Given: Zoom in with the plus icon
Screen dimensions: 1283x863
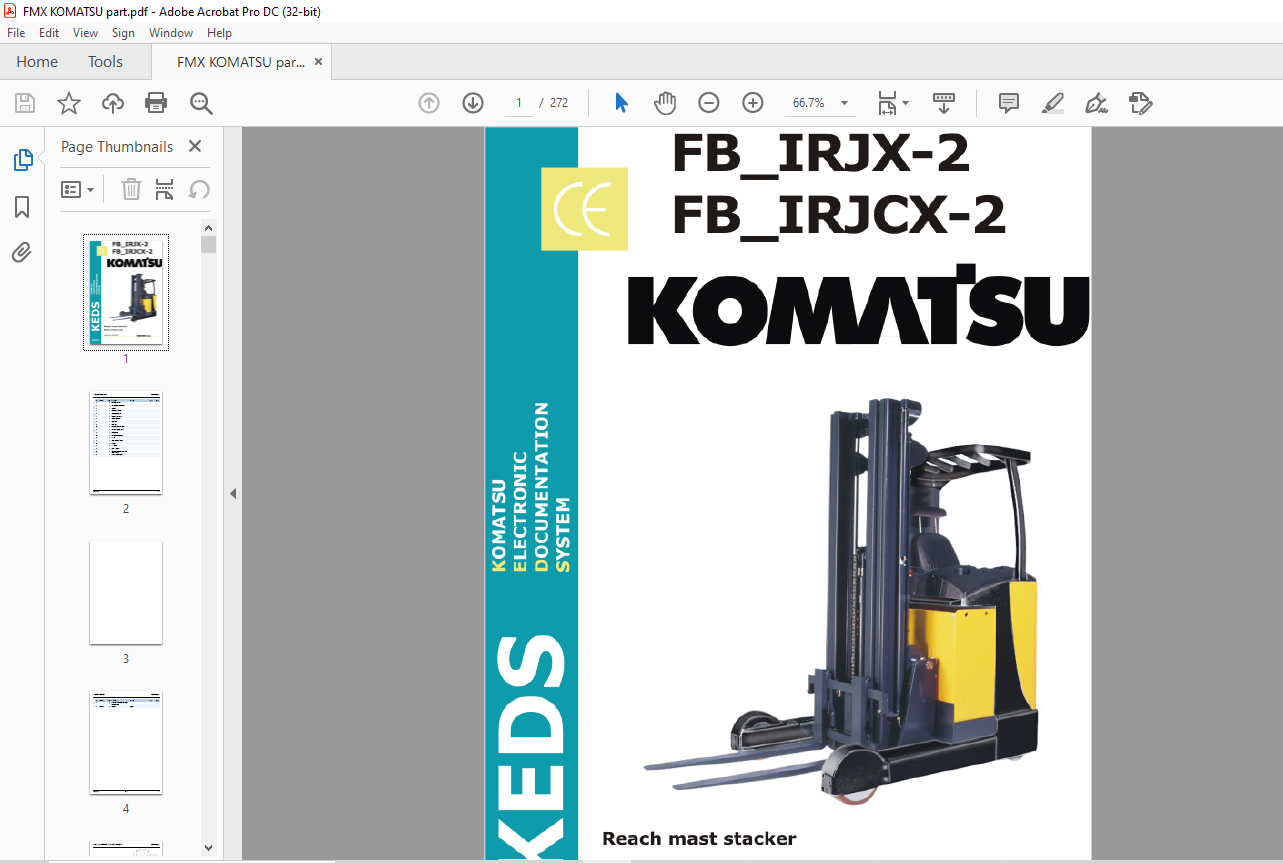Looking at the screenshot, I should click(753, 103).
